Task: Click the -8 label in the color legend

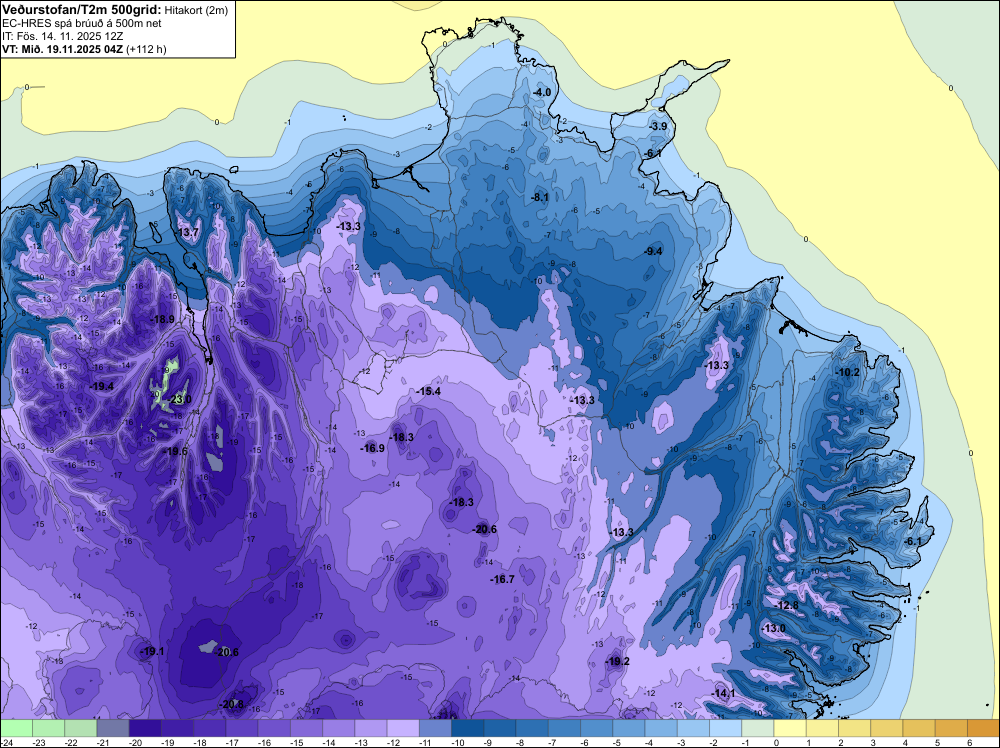Action: click(522, 742)
